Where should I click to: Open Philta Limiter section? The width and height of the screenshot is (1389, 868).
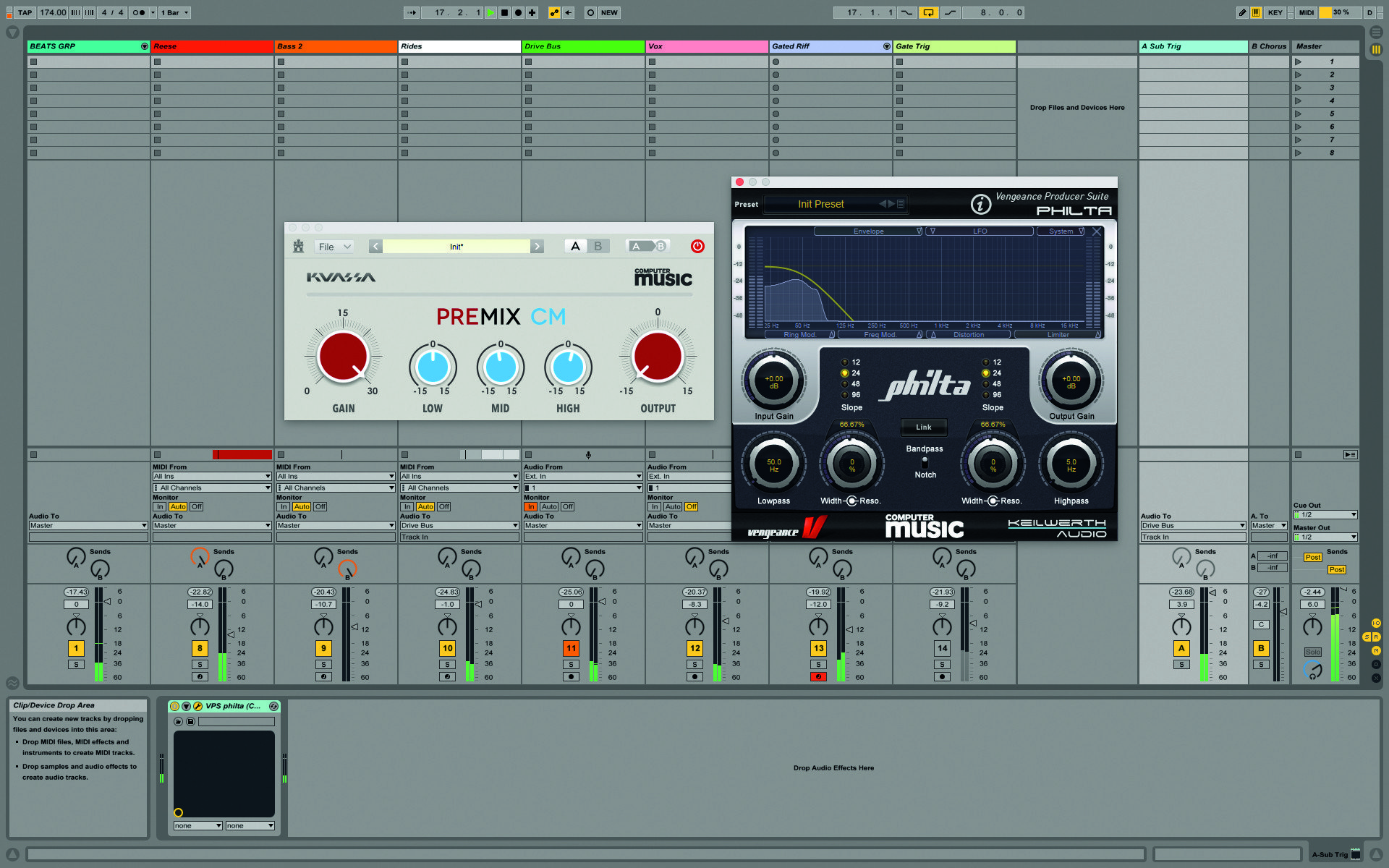coord(1058,334)
